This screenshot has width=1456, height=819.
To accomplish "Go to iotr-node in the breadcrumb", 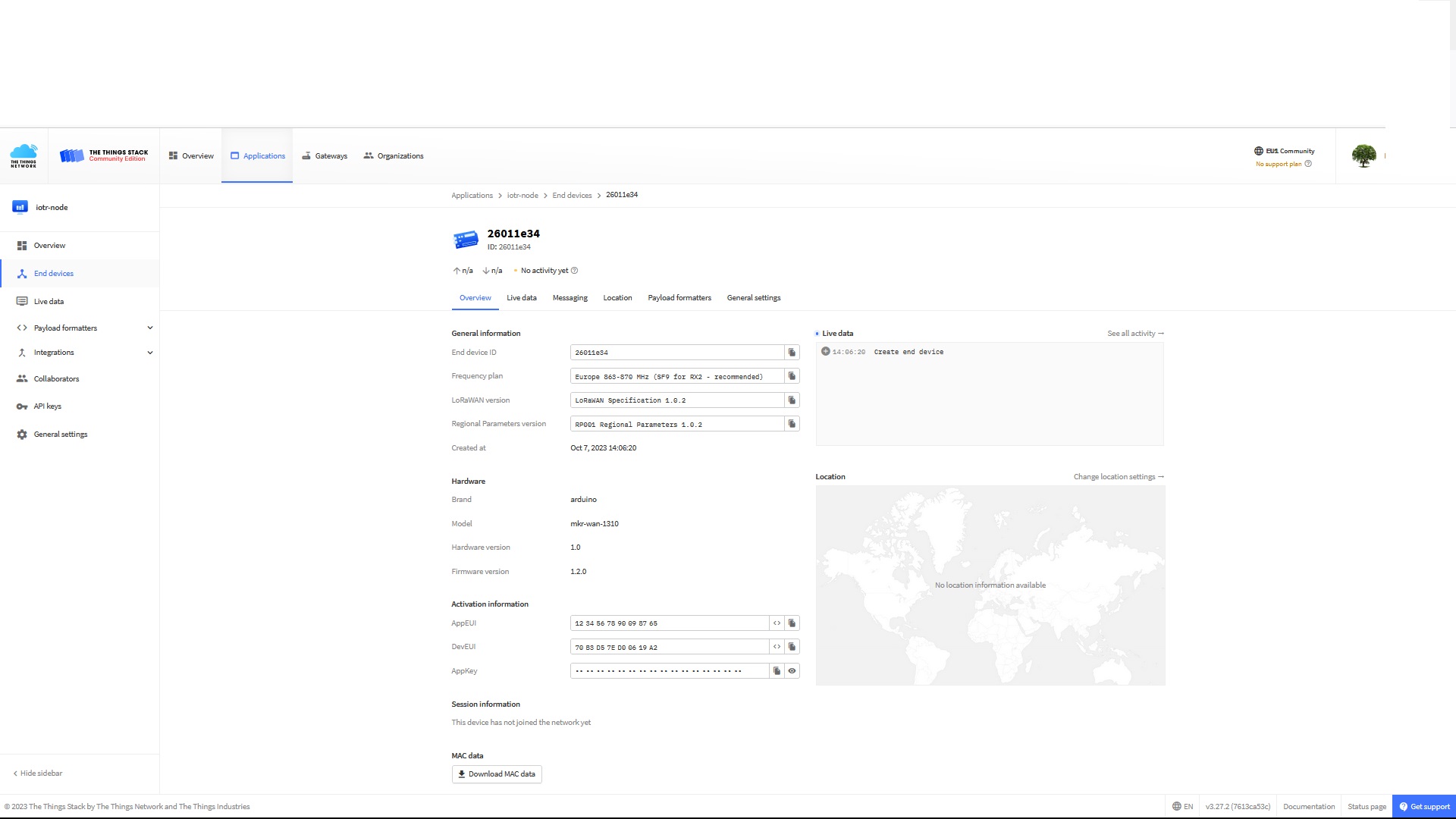I will pos(522,196).
